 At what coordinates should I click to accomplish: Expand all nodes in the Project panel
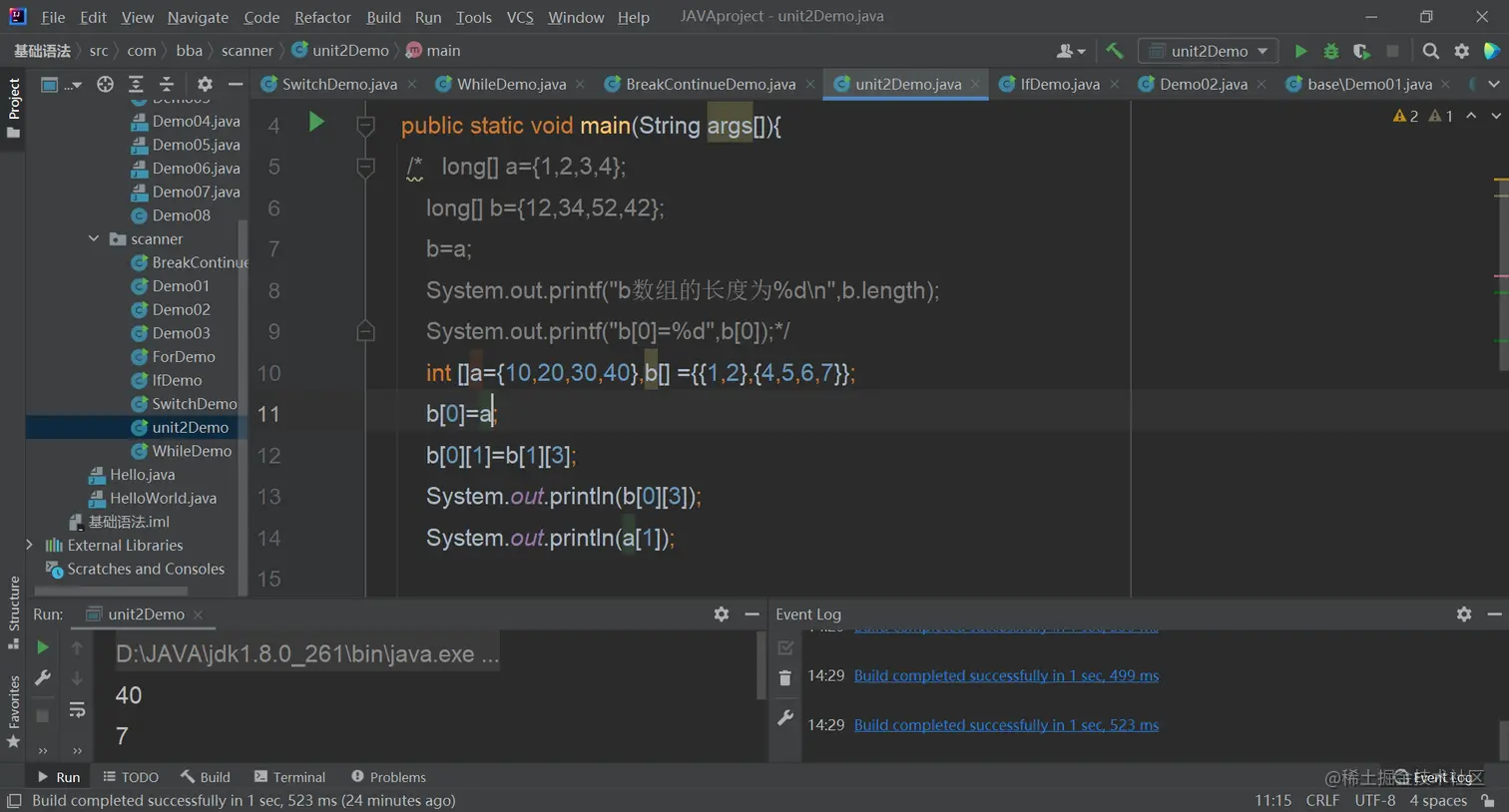pos(136,85)
